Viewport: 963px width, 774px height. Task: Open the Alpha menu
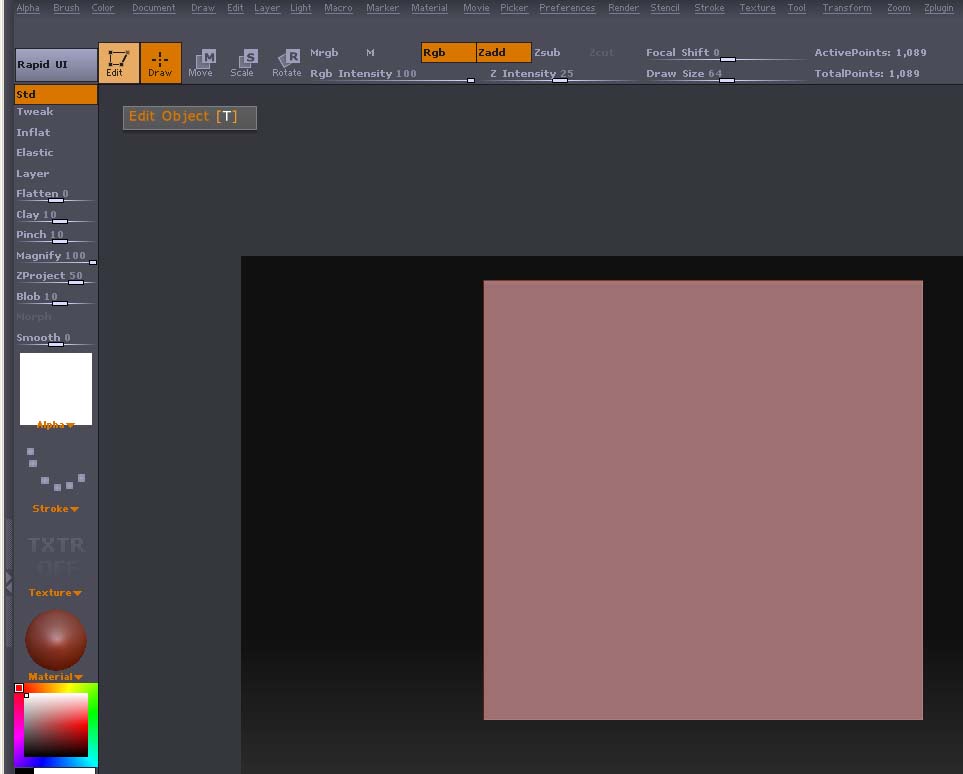point(28,8)
